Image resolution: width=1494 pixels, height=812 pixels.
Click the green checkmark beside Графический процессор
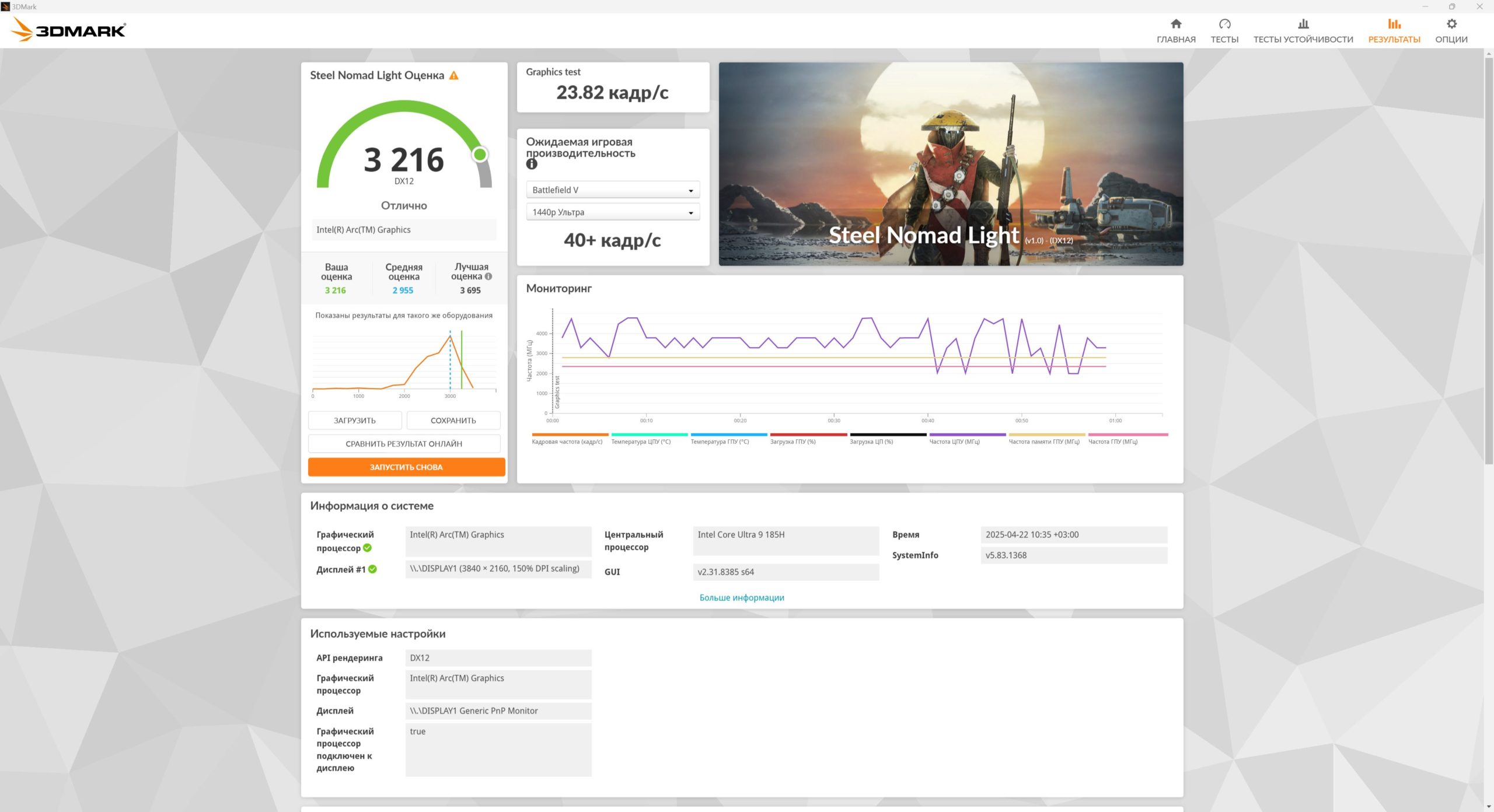(x=367, y=548)
